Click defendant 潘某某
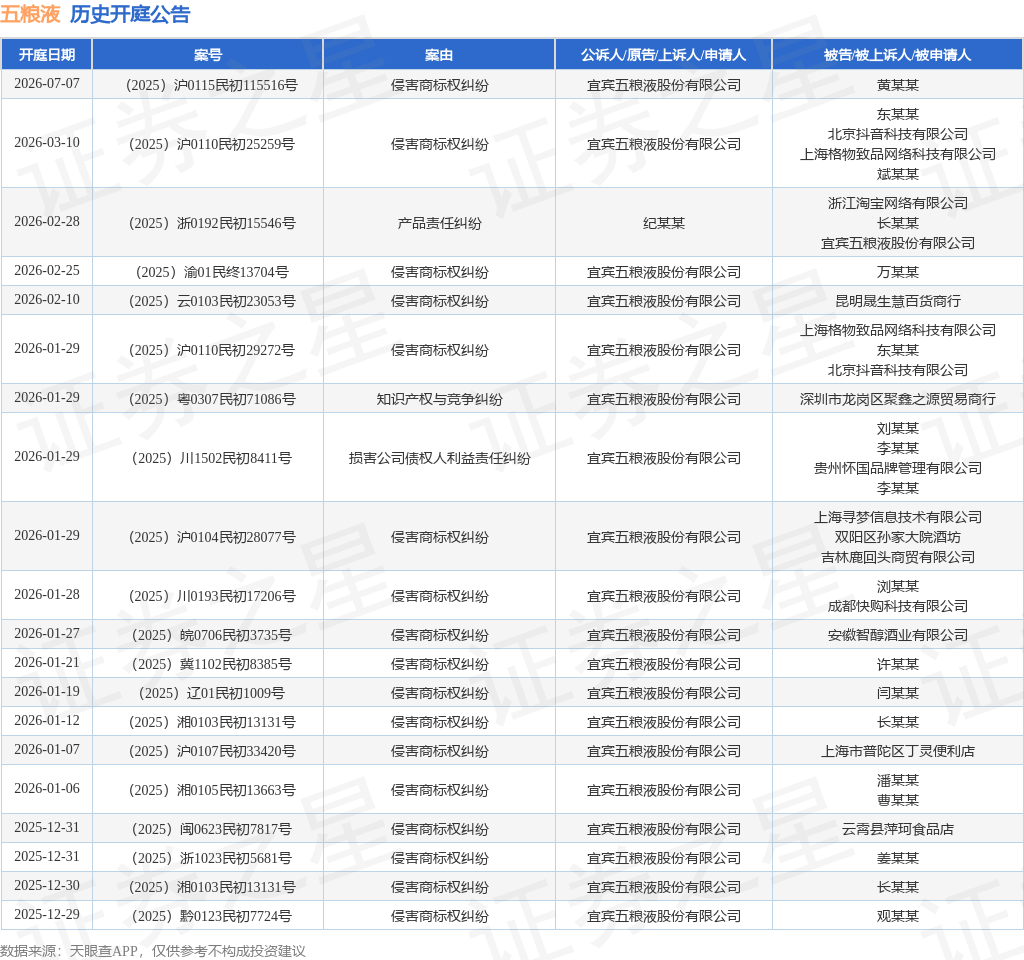Viewport: 1024px width, 960px height. click(x=897, y=780)
